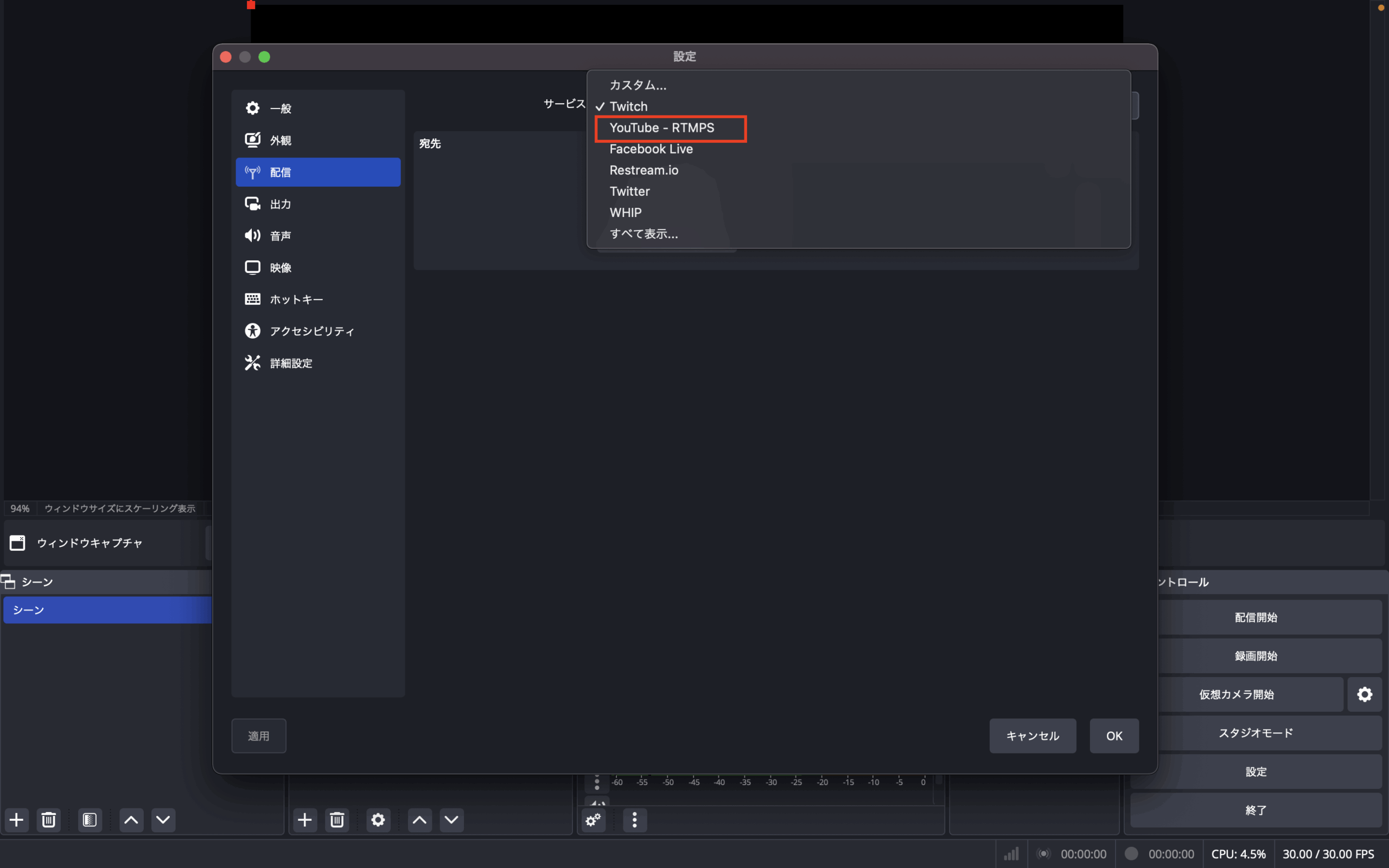Open scene filters icon
The width and height of the screenshot is (1389, 868).
(x=90, y=820)
